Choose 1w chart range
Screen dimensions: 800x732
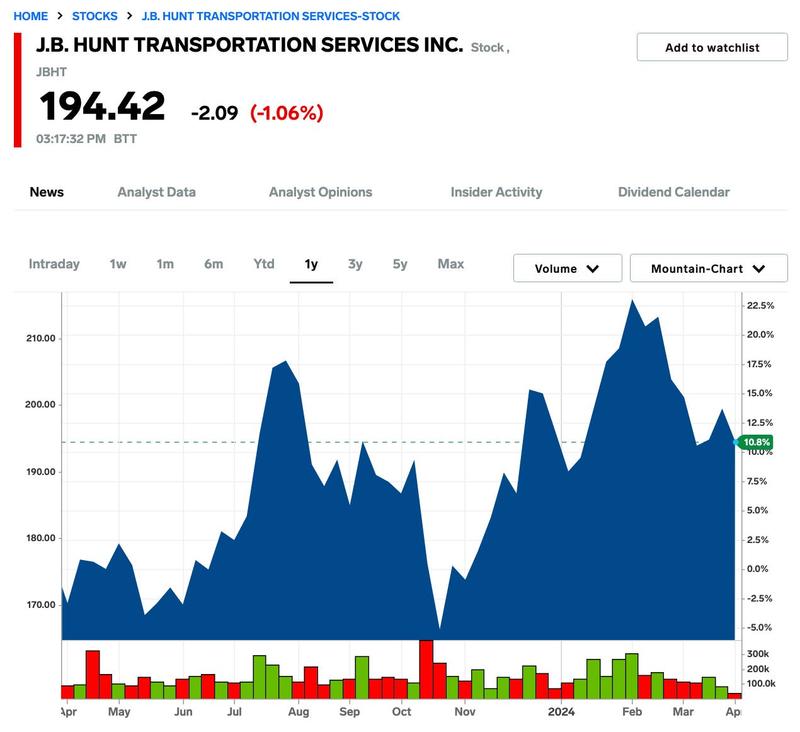click(117, 264)
